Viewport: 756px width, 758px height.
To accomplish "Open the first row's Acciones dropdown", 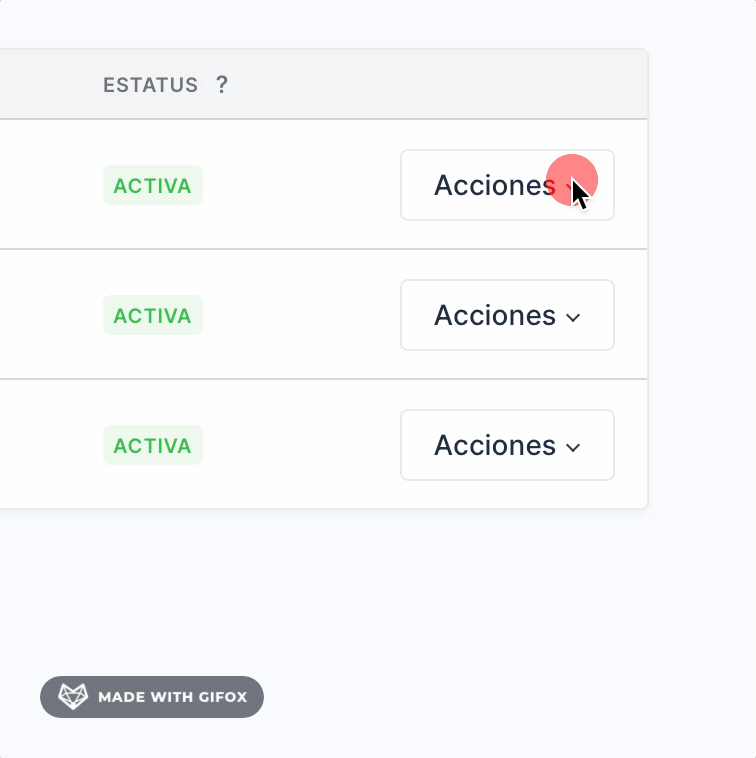I will [506, 185].
